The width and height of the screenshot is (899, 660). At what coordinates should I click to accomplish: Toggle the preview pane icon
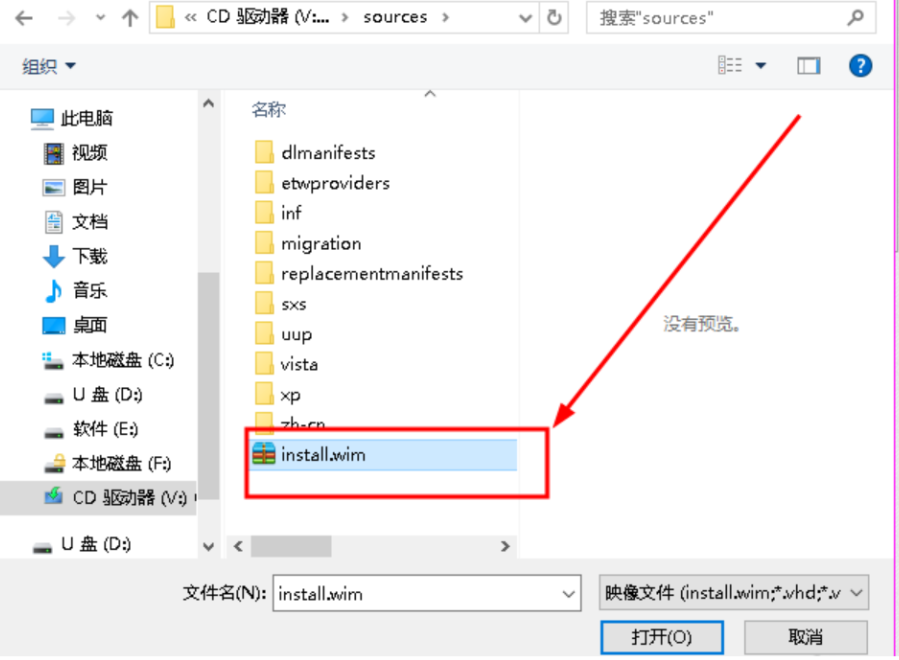(x=808, y=66)
